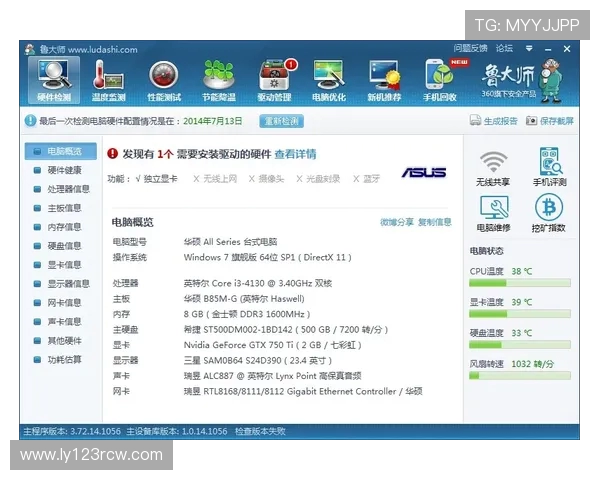This screenshot has width=600, height=480.
Task: Click the Core i3-4130 processor text
Action: tap(258, 283)
